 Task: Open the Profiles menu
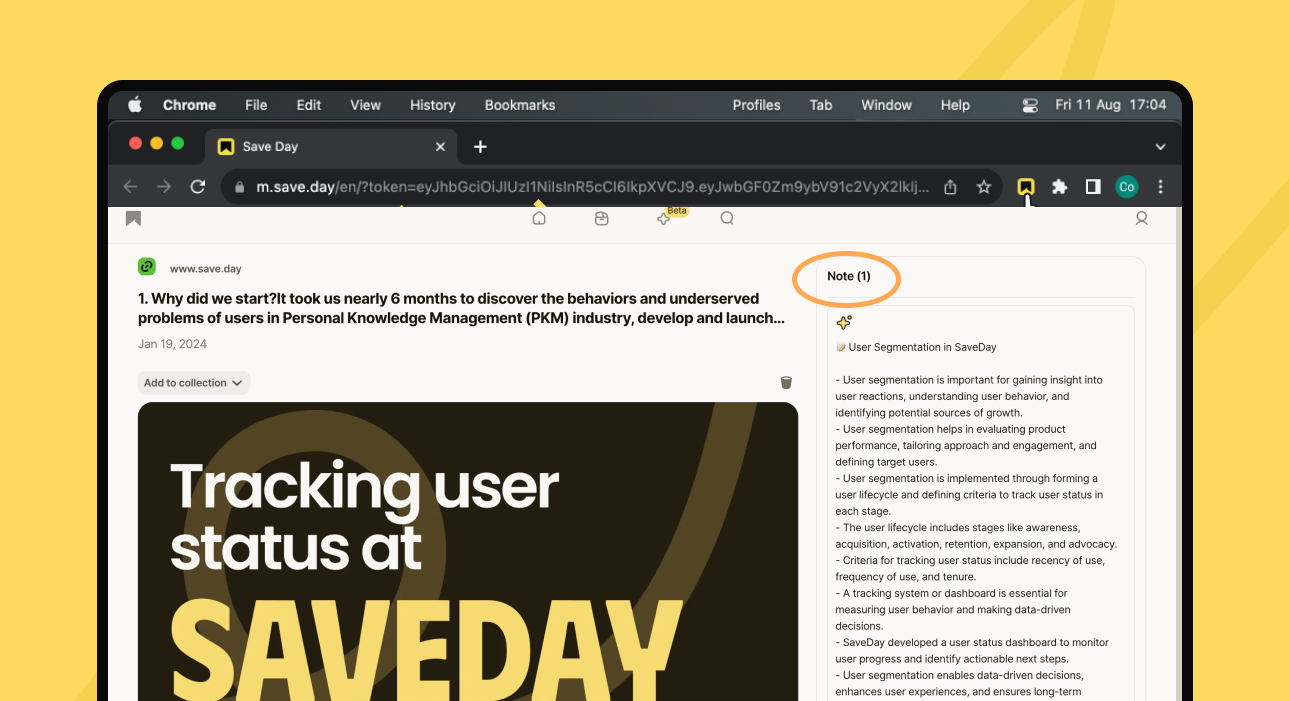coord(756,105)
